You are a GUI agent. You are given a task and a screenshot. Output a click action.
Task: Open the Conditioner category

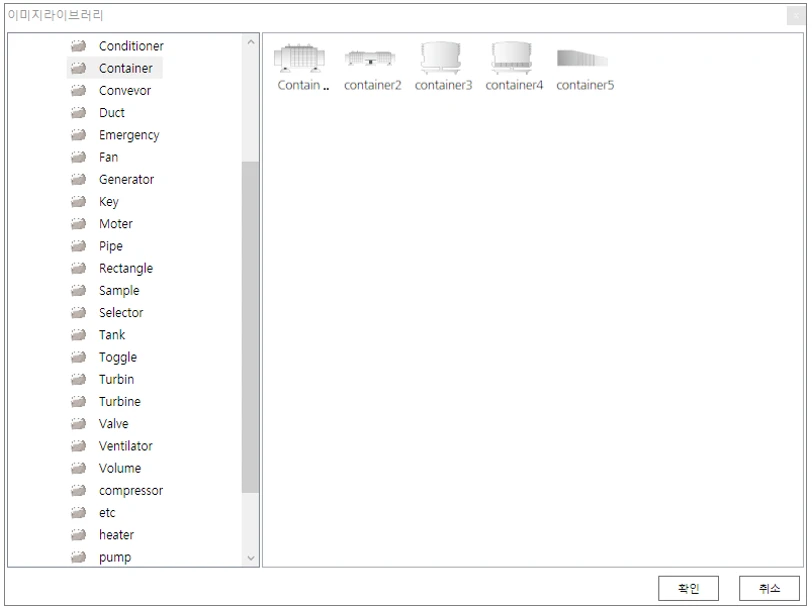pos(131,46)
